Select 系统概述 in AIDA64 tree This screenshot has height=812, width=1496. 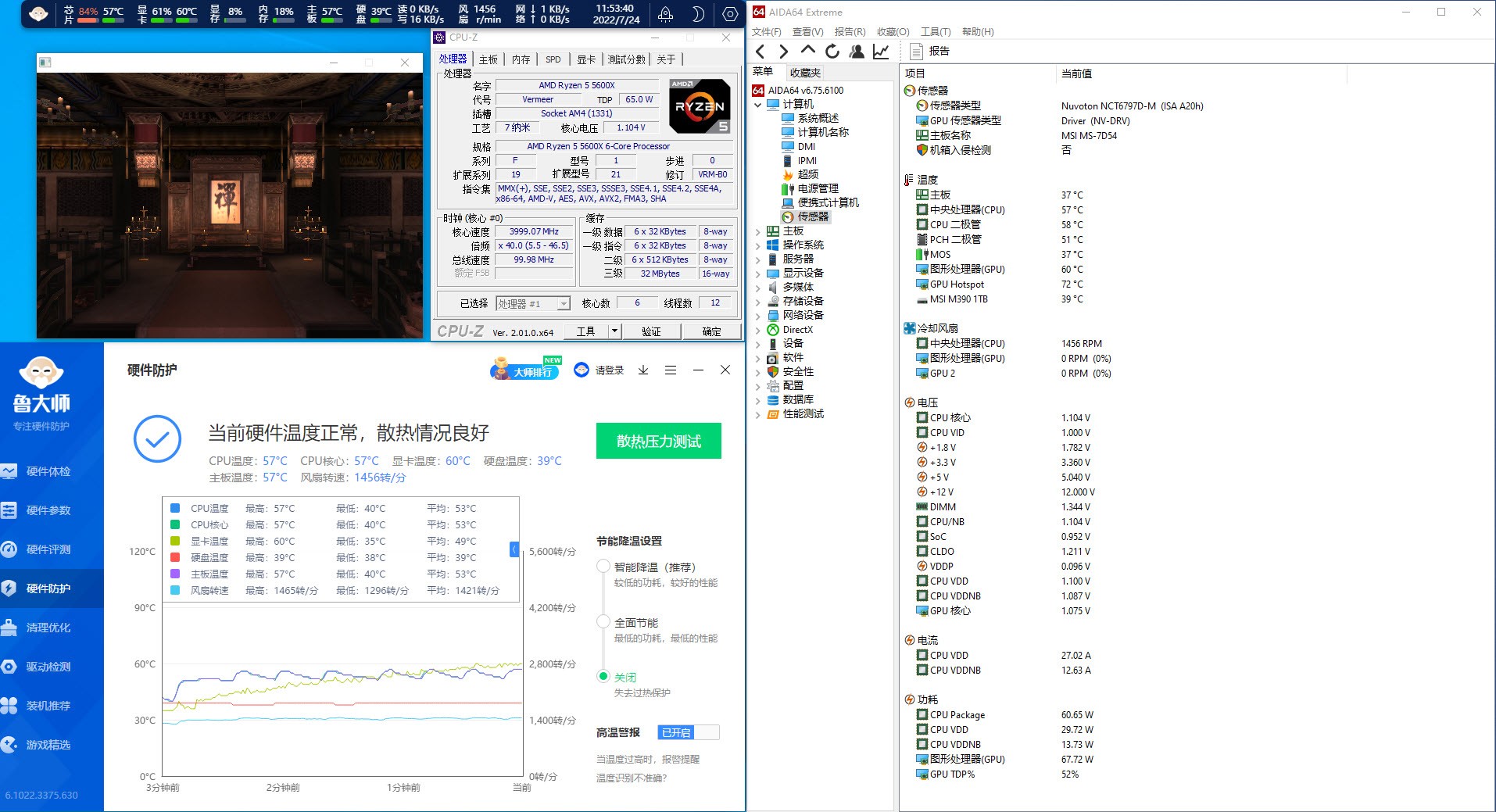(810, 118)
